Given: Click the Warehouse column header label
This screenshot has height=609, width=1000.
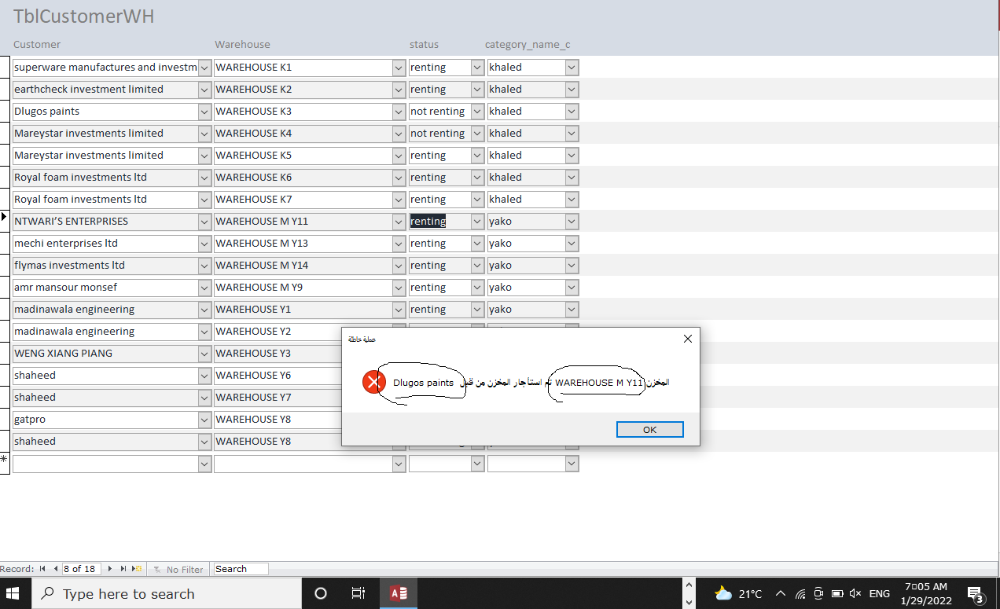Looking at the screenshot, I should pos(242,44).
